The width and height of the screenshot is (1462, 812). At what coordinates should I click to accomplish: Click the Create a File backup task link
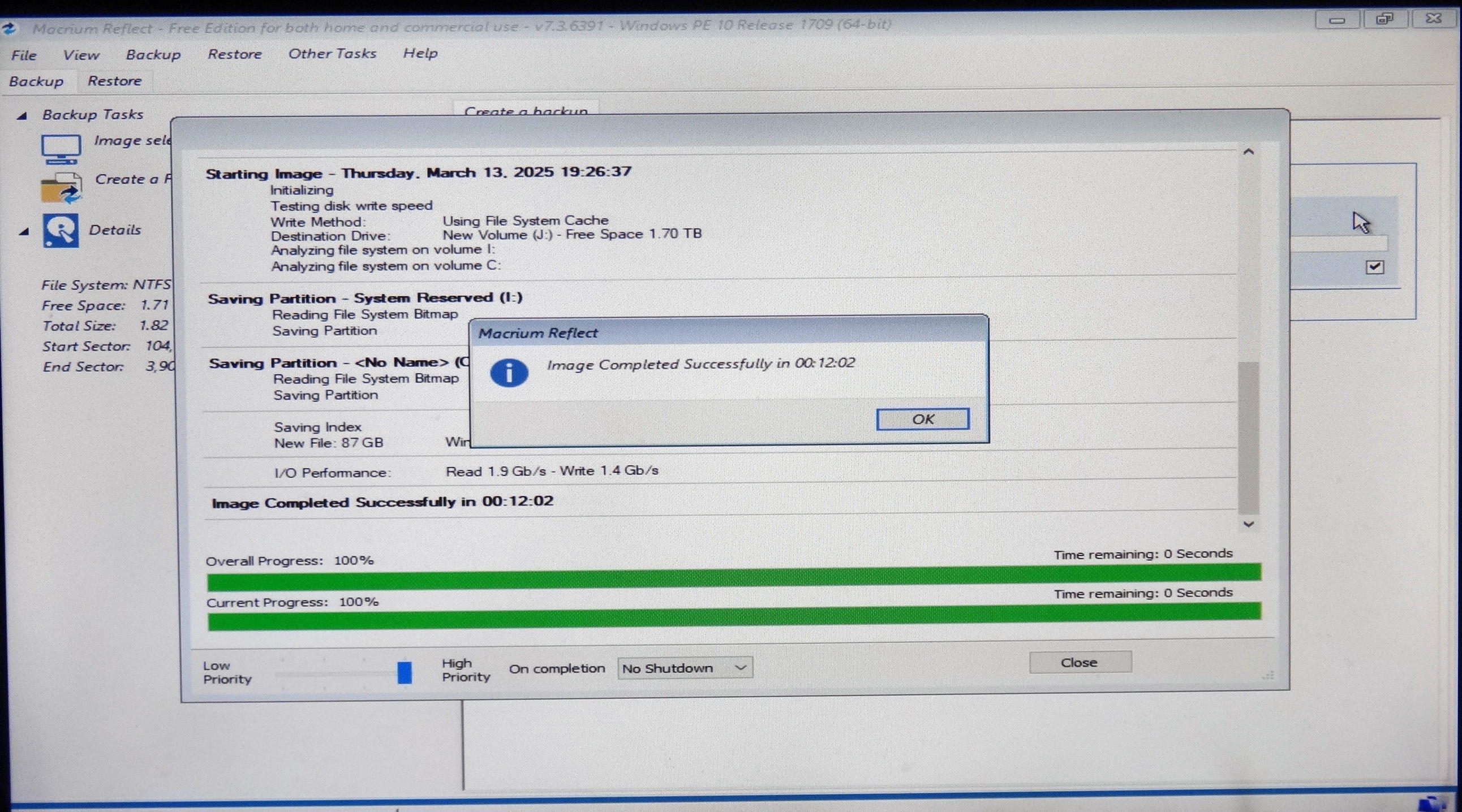click(133, 179)
